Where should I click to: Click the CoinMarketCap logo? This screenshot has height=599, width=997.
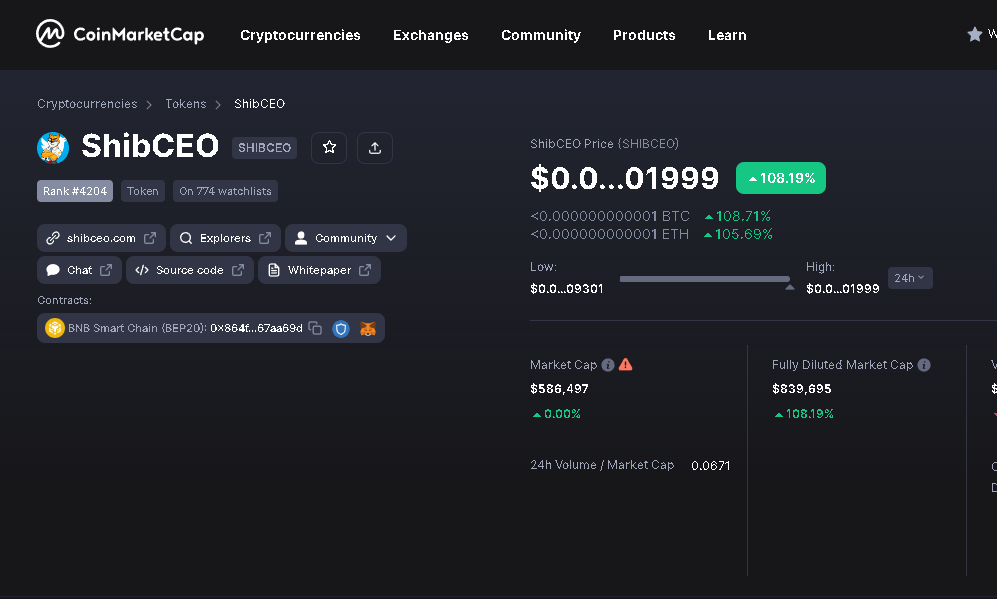coord(120,33)
